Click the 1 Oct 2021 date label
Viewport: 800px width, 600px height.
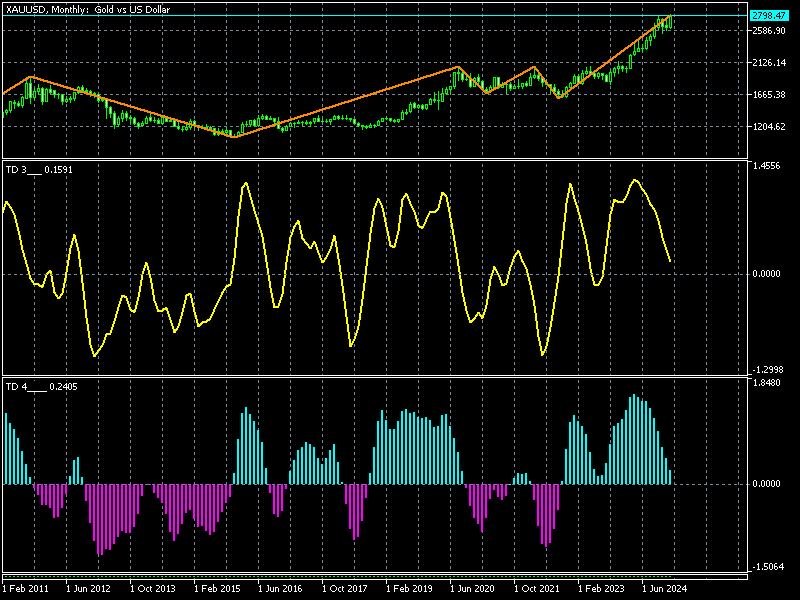pyautogui.click(x=537, y=589)
